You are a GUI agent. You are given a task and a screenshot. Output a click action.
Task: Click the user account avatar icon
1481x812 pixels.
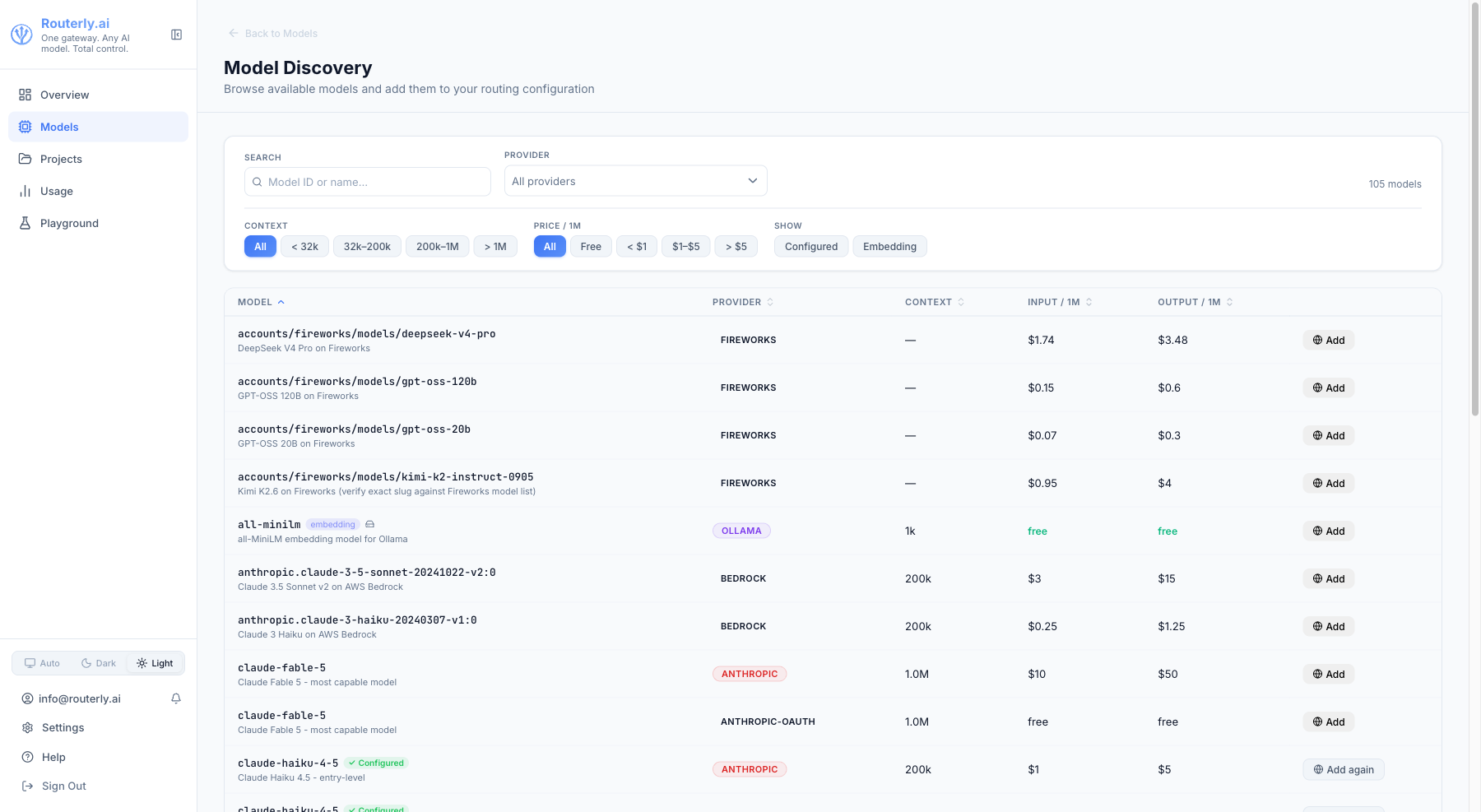coord(27,698)
